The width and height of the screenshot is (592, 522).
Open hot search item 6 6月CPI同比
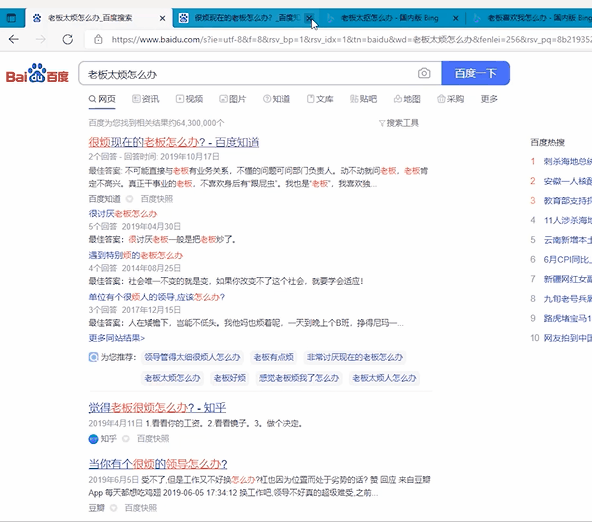tap(567, 260)
